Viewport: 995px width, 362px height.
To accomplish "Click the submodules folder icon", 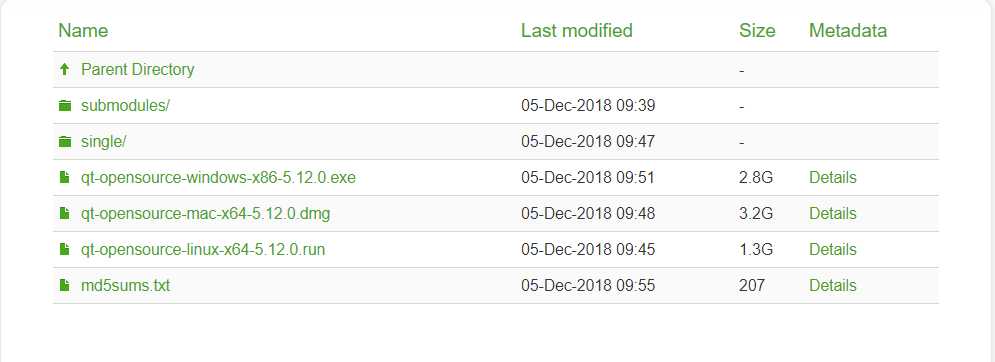I will (x=64, y=105).
